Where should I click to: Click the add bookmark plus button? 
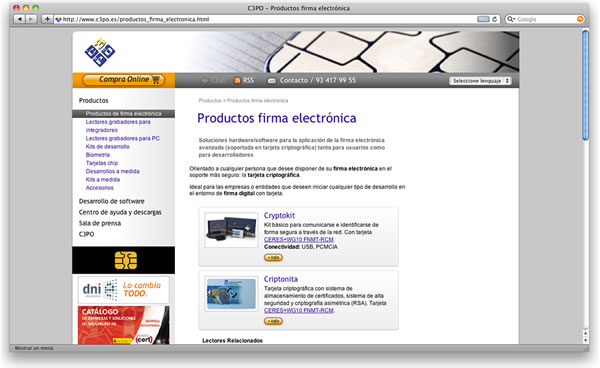[47, 19]
